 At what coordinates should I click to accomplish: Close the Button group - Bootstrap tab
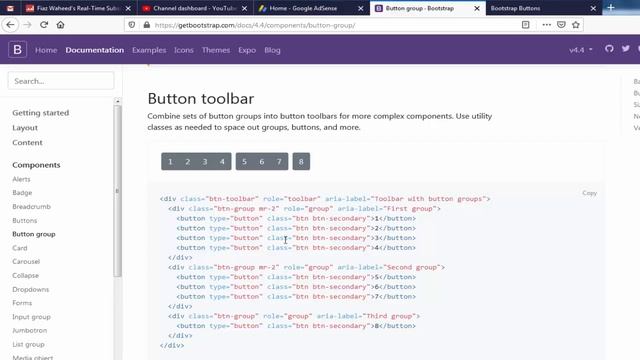point(477,8)
